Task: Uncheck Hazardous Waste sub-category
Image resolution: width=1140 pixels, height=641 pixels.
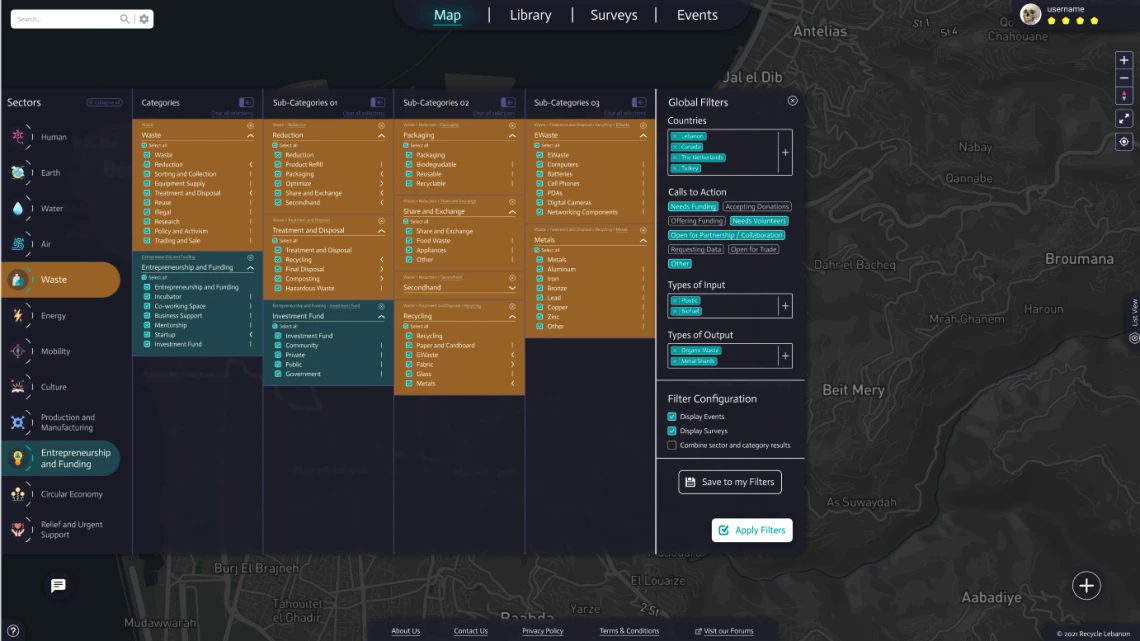Action: pos(278,288)
